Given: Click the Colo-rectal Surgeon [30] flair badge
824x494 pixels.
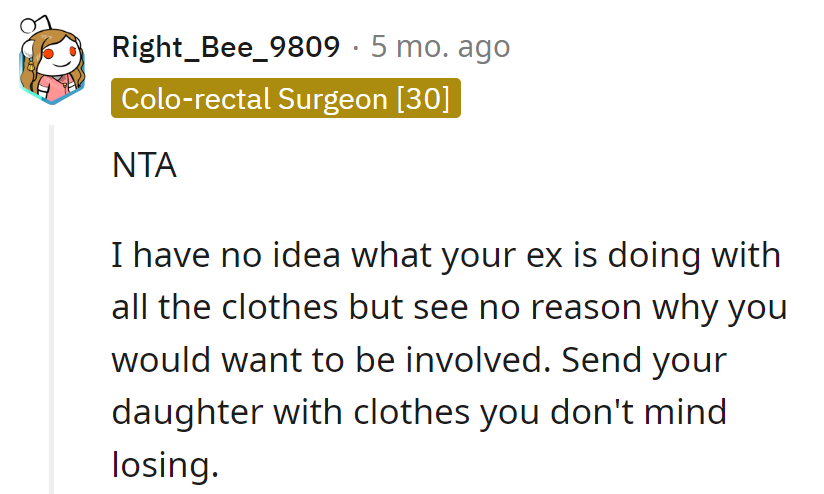Looking at the screenshot, I should click(x=286, y=99).
